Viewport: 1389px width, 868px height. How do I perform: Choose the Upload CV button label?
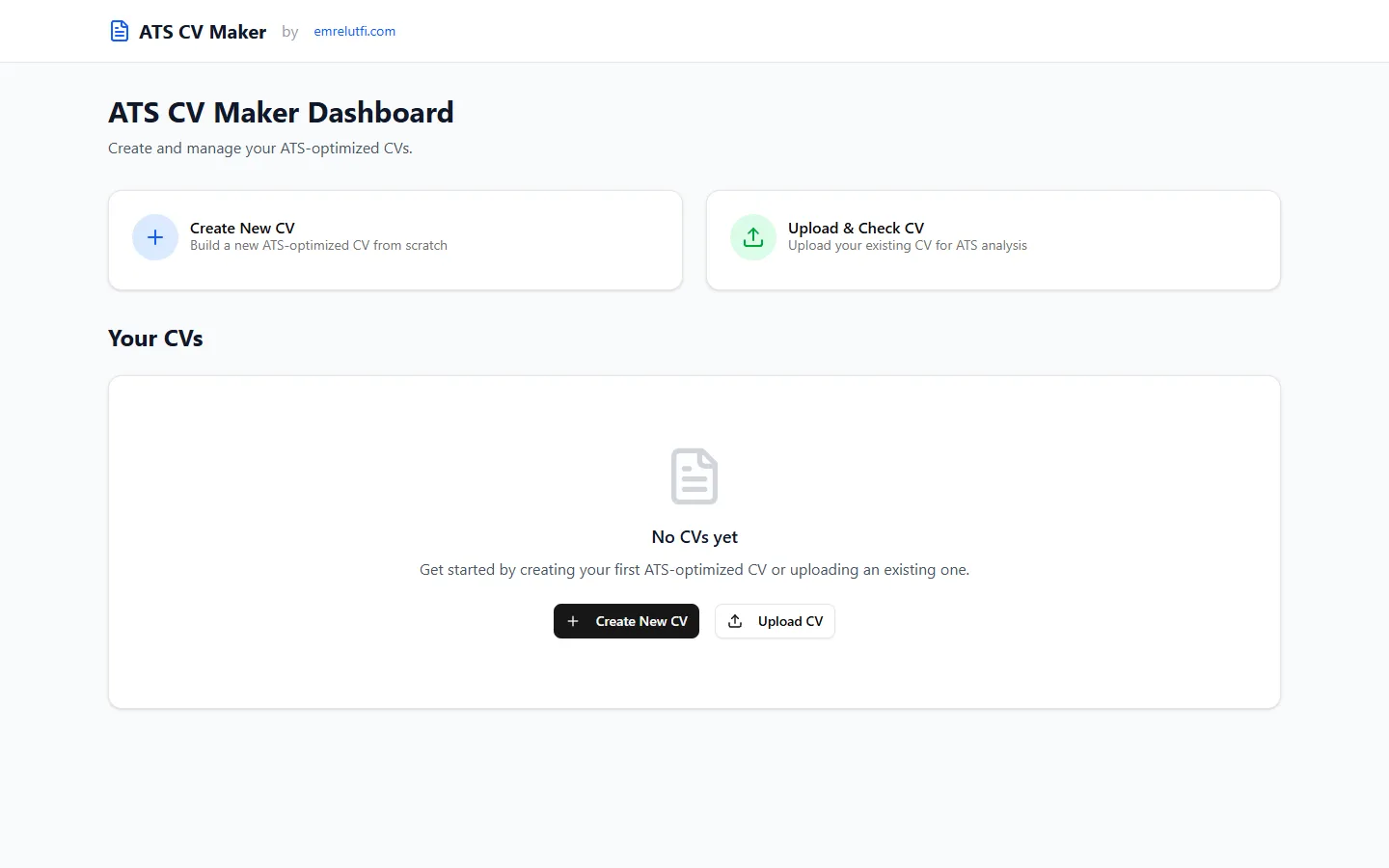790,621
